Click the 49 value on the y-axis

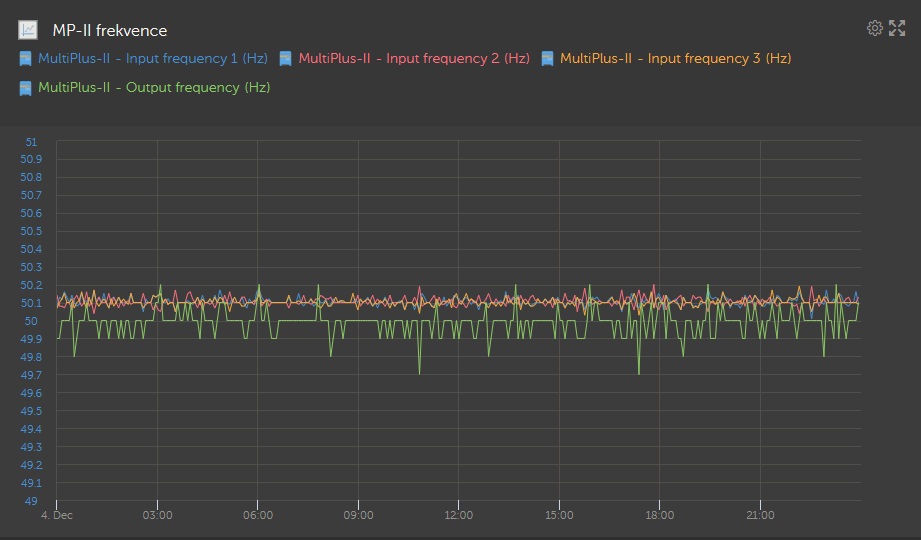pos(31,501)
